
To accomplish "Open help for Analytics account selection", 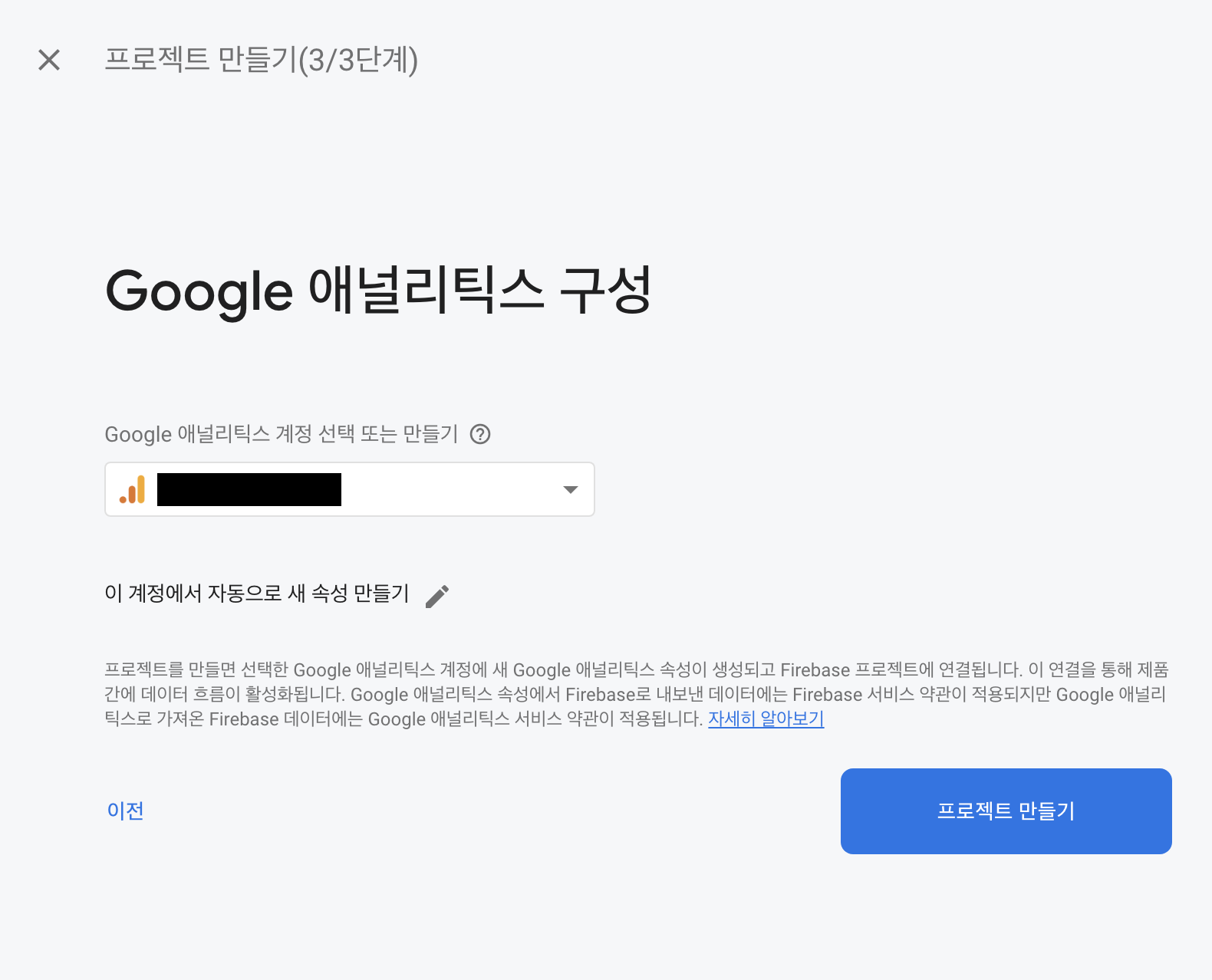I will click(480, 434).
